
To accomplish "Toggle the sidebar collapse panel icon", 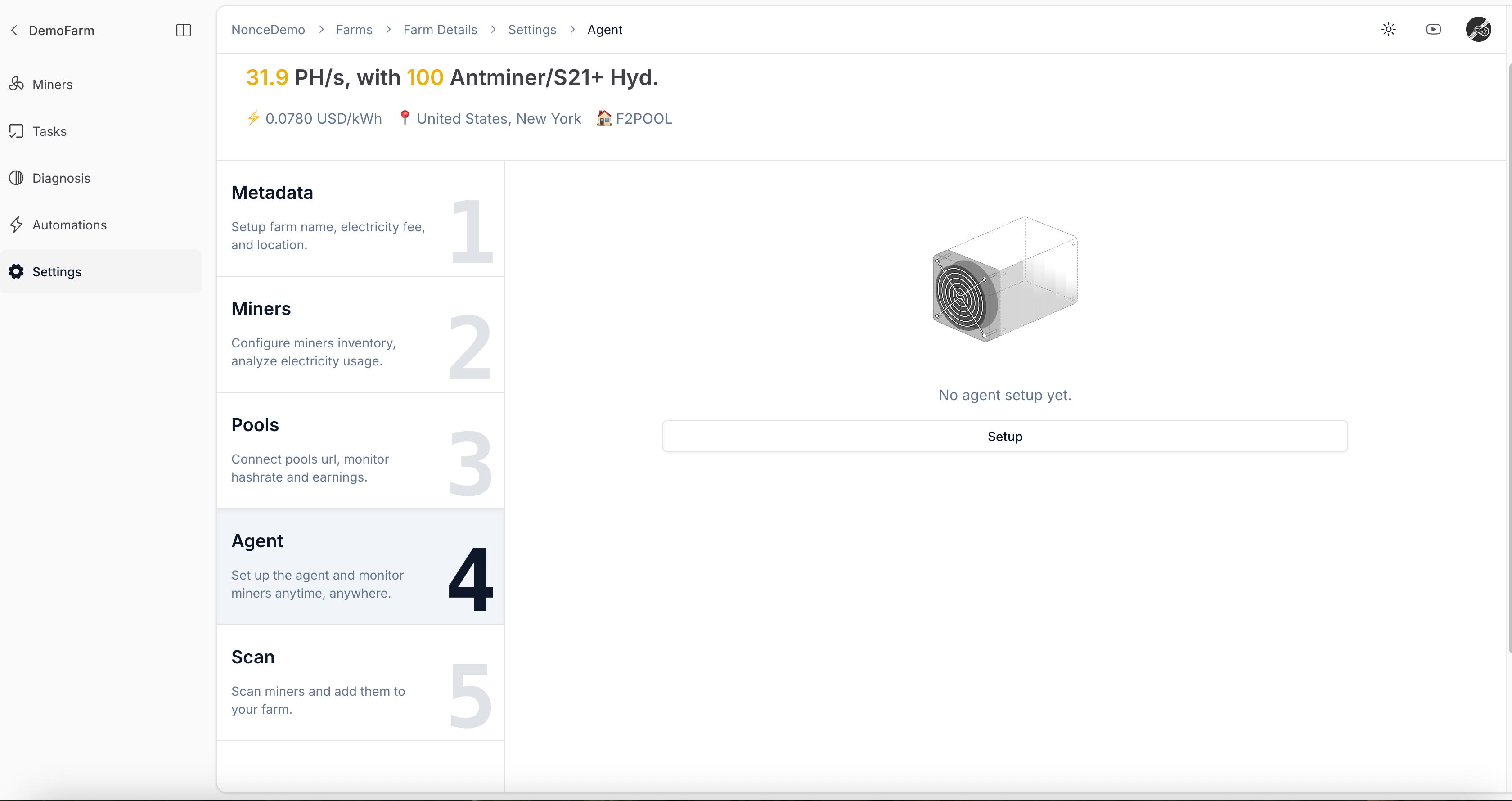I will point(183,30).
